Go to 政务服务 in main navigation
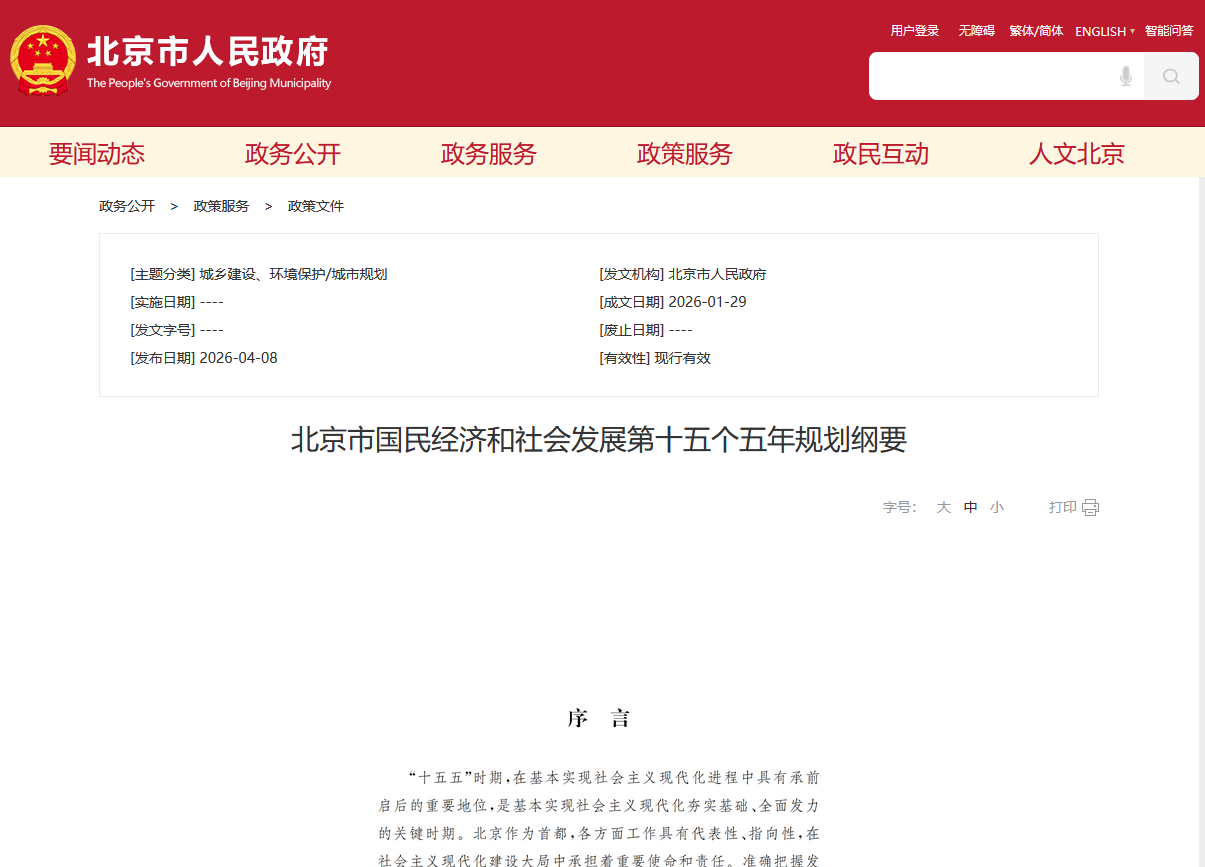Image resolution: width=1205 pixels, height=867 pixels. pyautogui.click(x=489, y=153)
